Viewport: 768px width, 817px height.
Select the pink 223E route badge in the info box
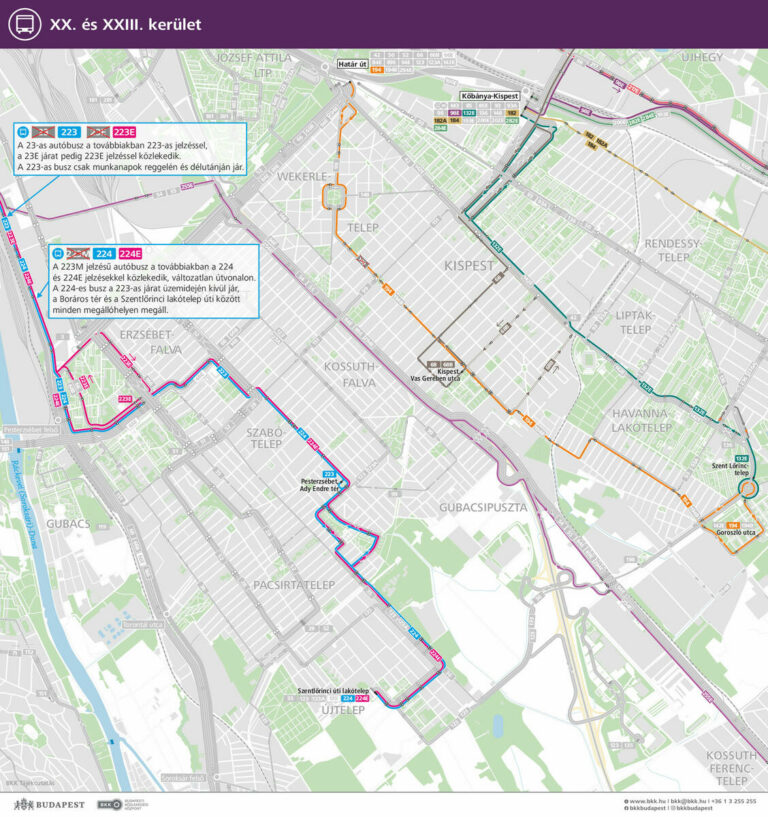coord(125,132)
